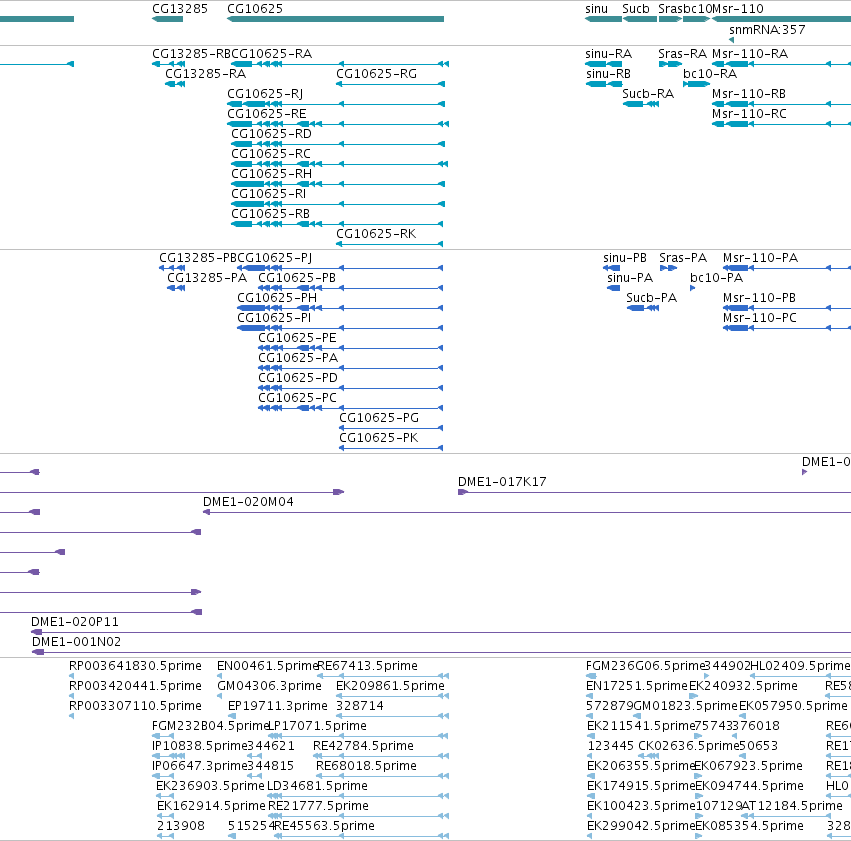This screenshot has width=851, height=841.
Task: Click the Msr-110-PB protein label
Action: pos(759,298)
